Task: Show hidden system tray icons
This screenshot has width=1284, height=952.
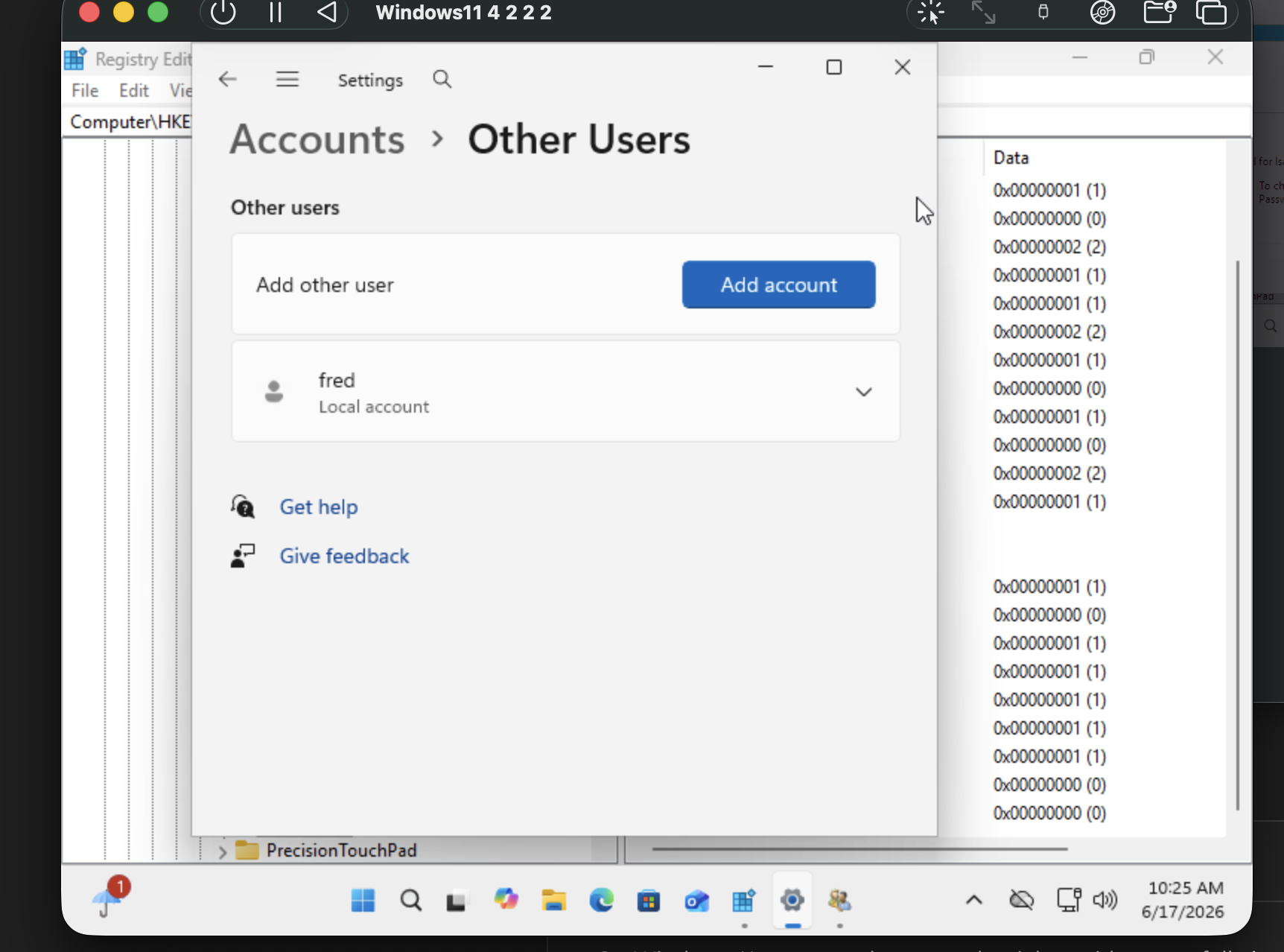Action: point(973,900)
